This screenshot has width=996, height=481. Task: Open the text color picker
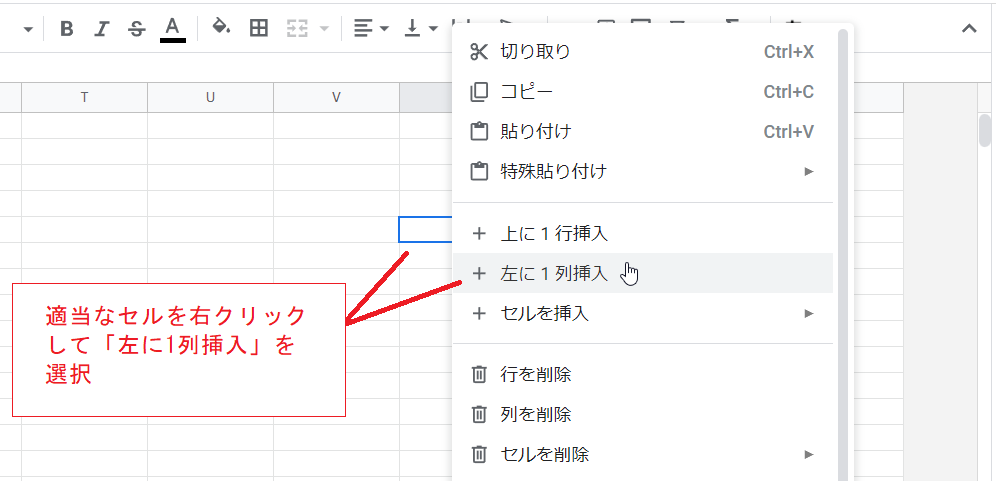tap(173, 29)
